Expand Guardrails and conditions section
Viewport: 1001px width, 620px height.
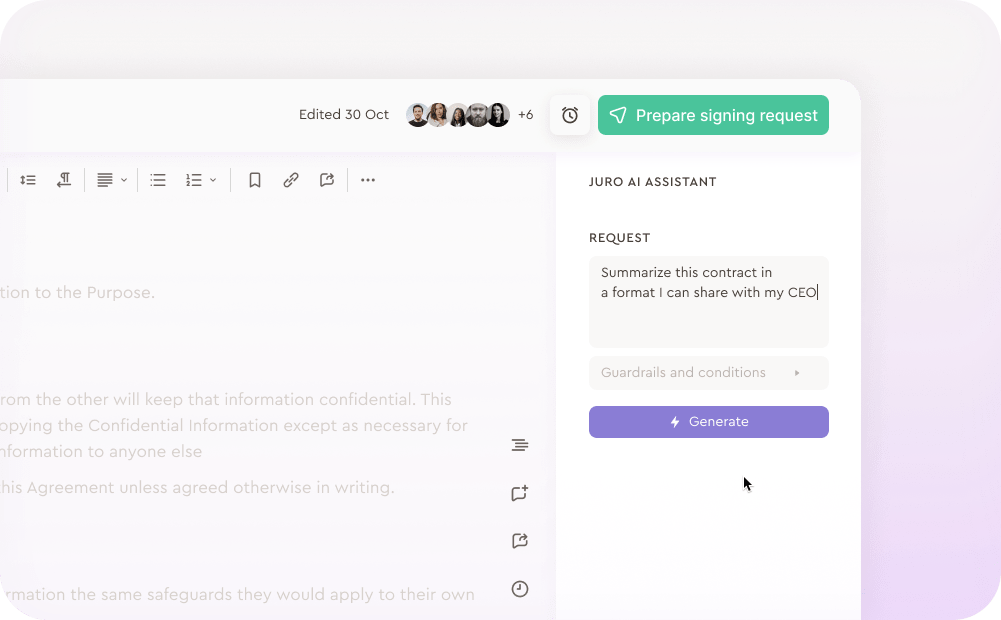(709, 373)
